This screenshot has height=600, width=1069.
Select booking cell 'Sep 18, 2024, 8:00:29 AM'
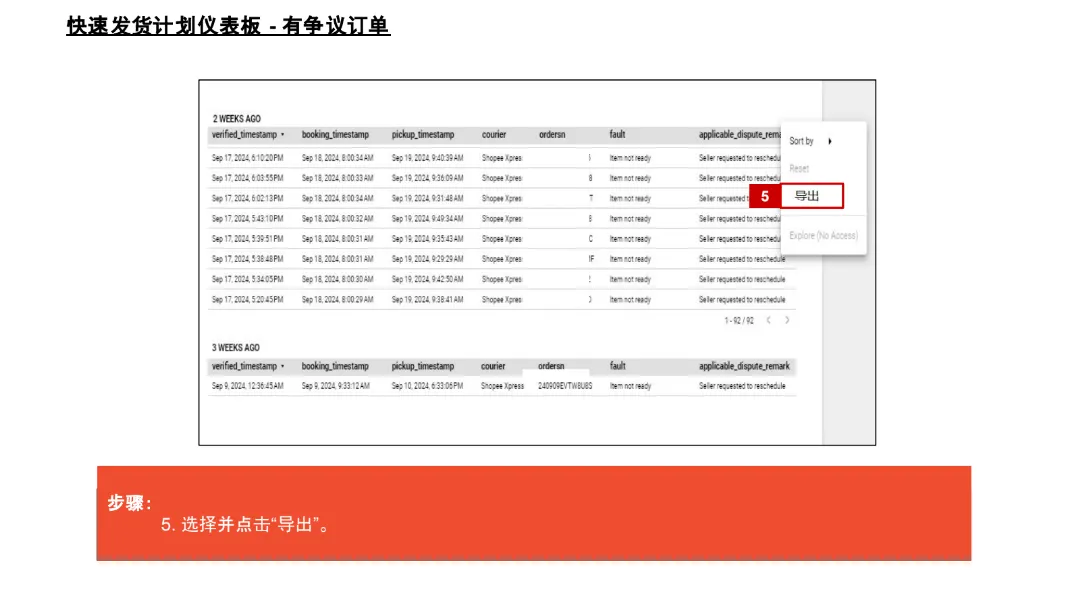tap(337, 300)
